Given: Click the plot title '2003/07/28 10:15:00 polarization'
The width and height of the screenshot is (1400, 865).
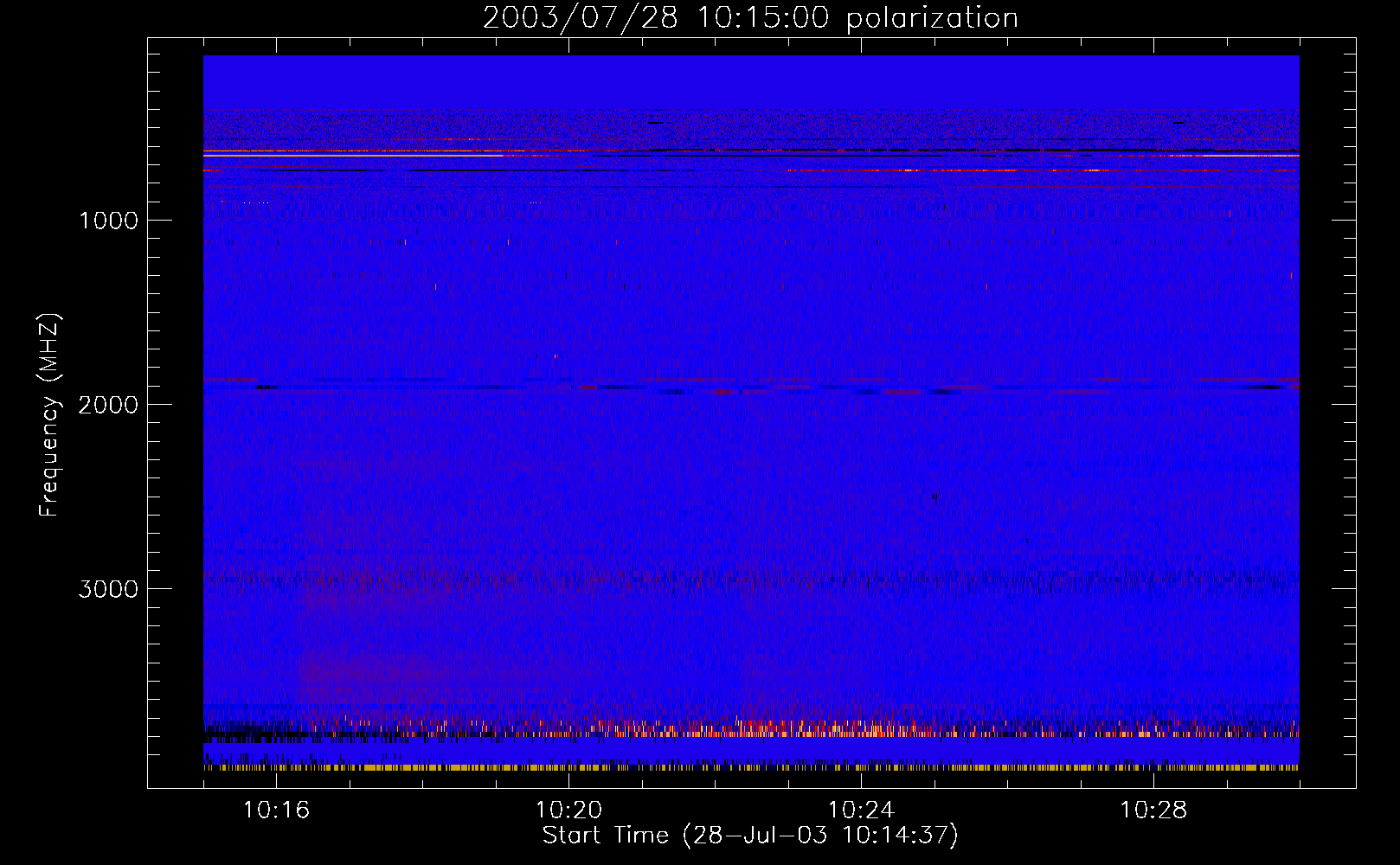Looking at the screenshot, I should click(x=750, y=18).
